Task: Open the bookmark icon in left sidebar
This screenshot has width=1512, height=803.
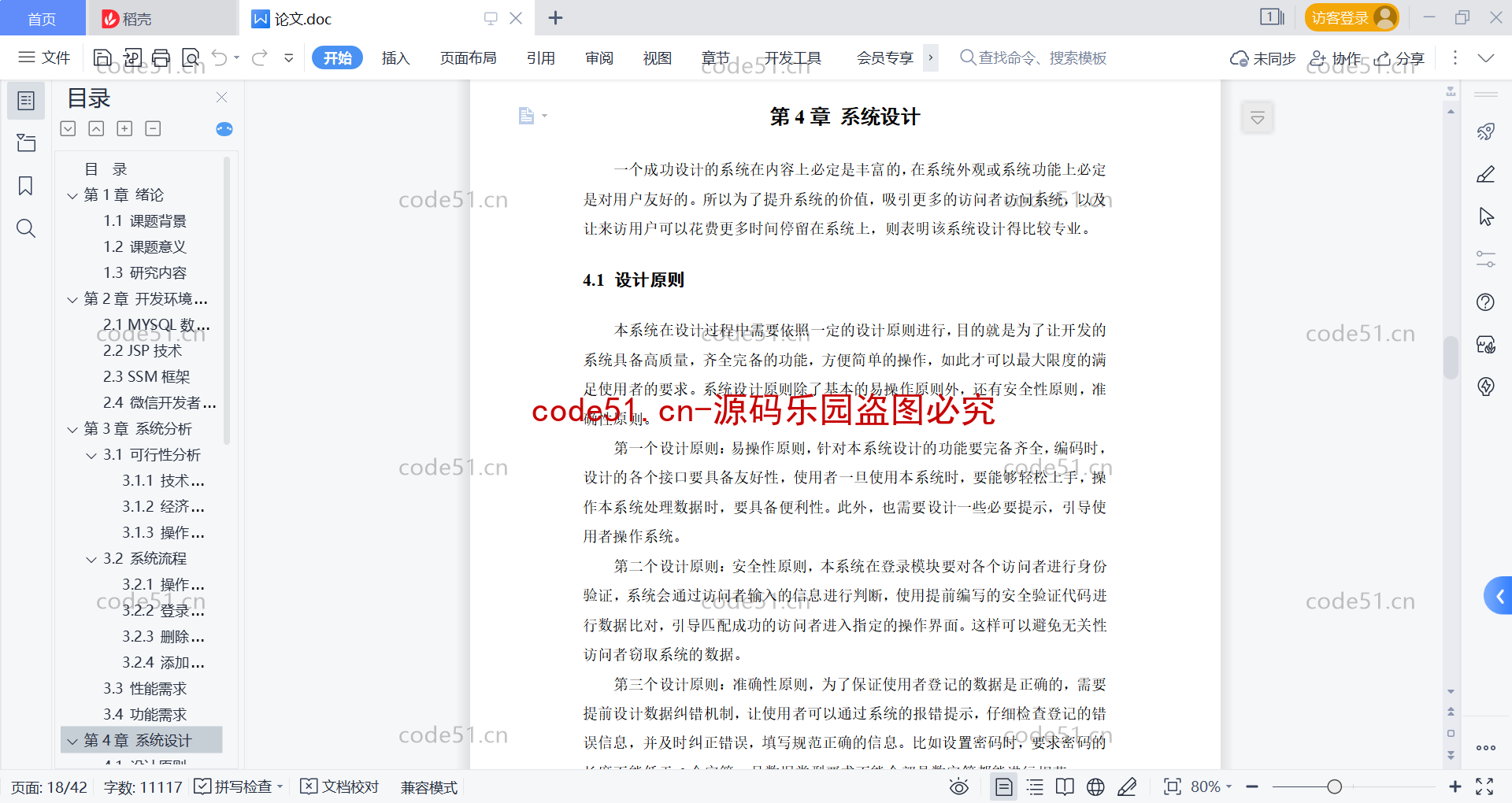Action: tap(26, 186)
